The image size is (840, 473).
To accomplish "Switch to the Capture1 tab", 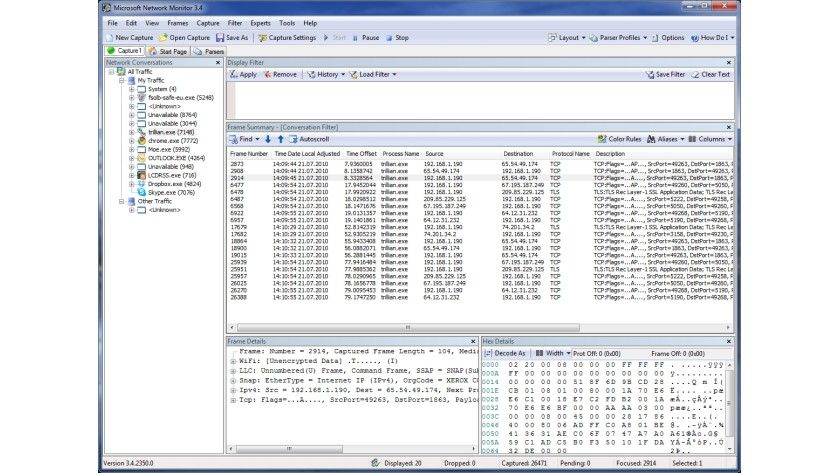I will coord(125,51).
